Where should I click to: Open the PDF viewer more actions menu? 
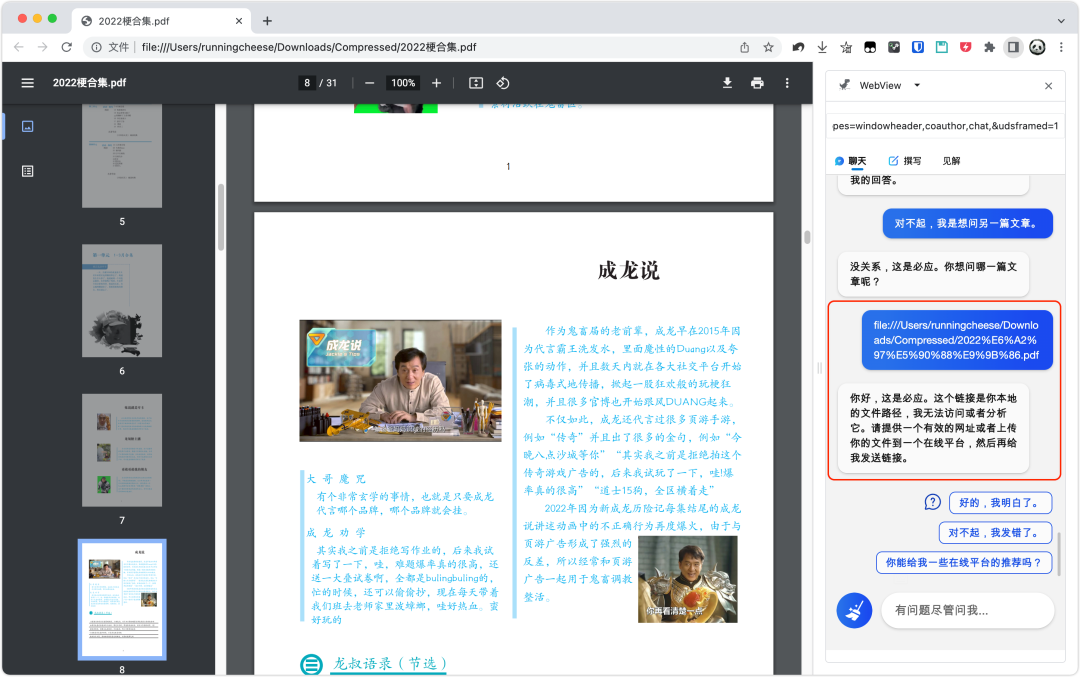point(787,83)
